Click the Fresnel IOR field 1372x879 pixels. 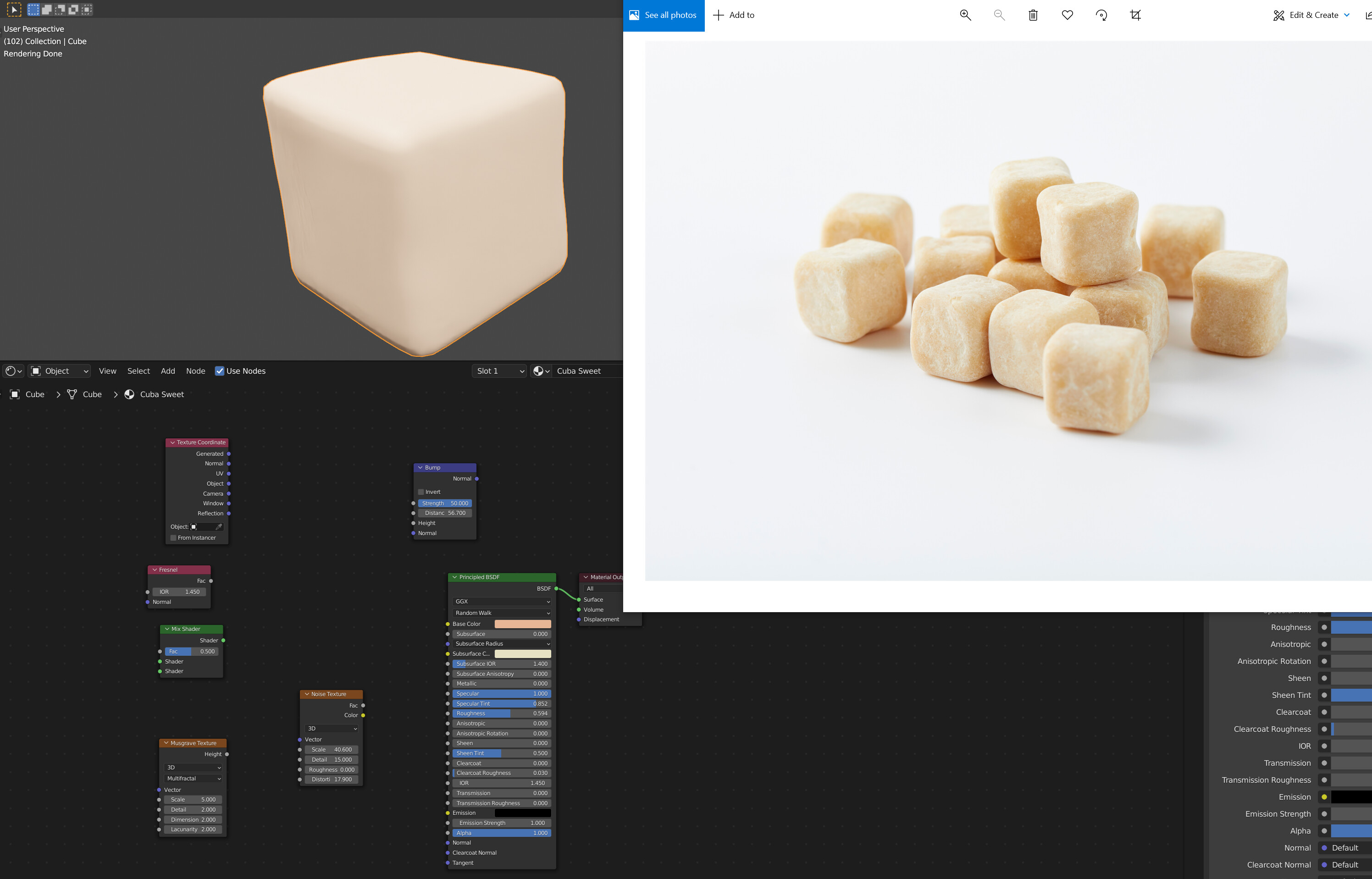tap(179, 592)
